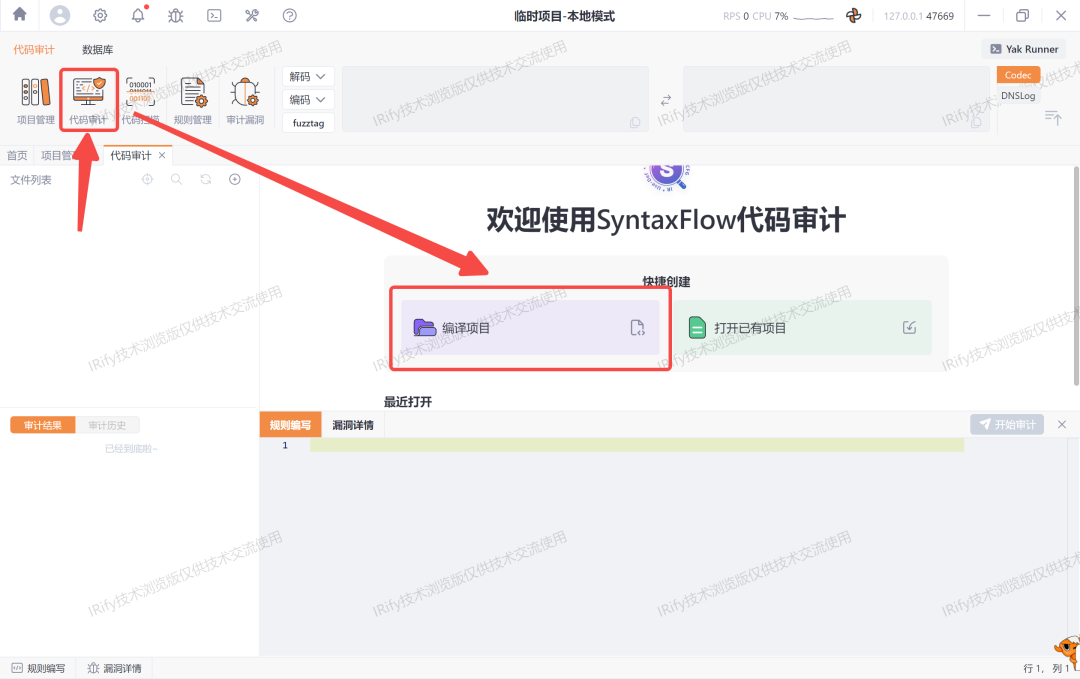Click the 127.0.0.1 47669 address text
The height and width of the screenshot is (679, 1080).
(919, 16)
